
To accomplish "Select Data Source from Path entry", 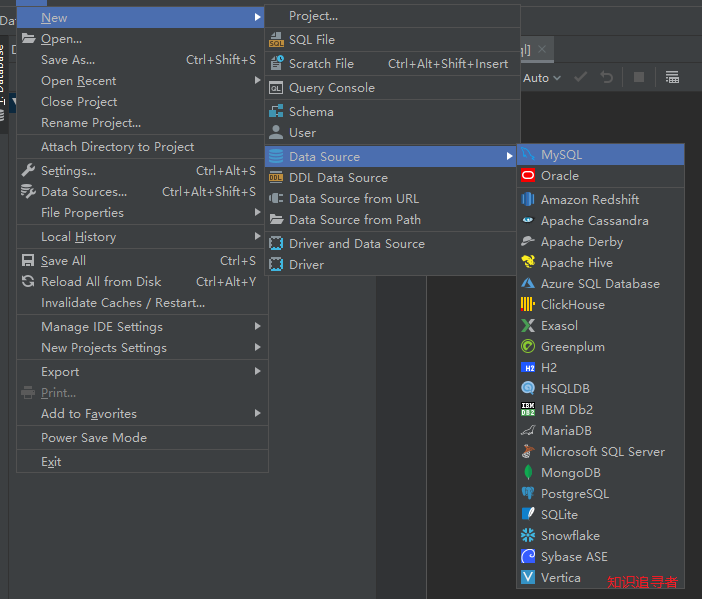I will (x=390, y=220).
